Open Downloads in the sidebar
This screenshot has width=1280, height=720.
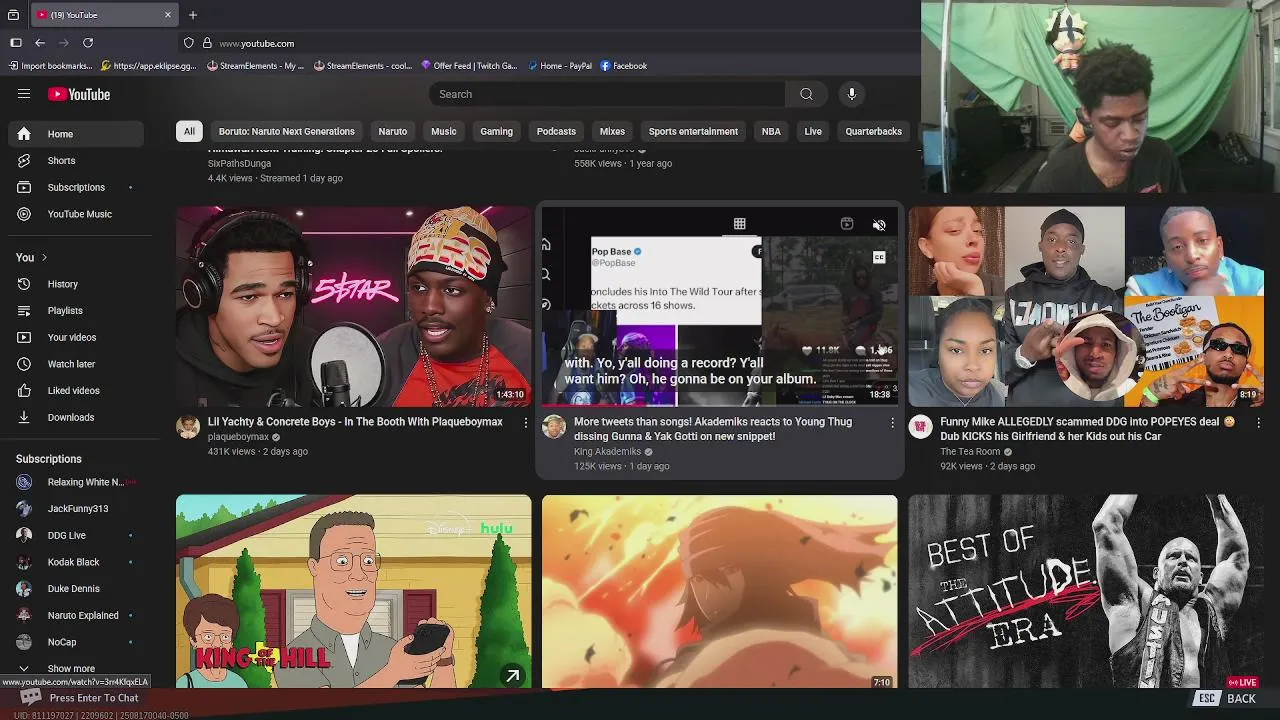tap(76, 417)
